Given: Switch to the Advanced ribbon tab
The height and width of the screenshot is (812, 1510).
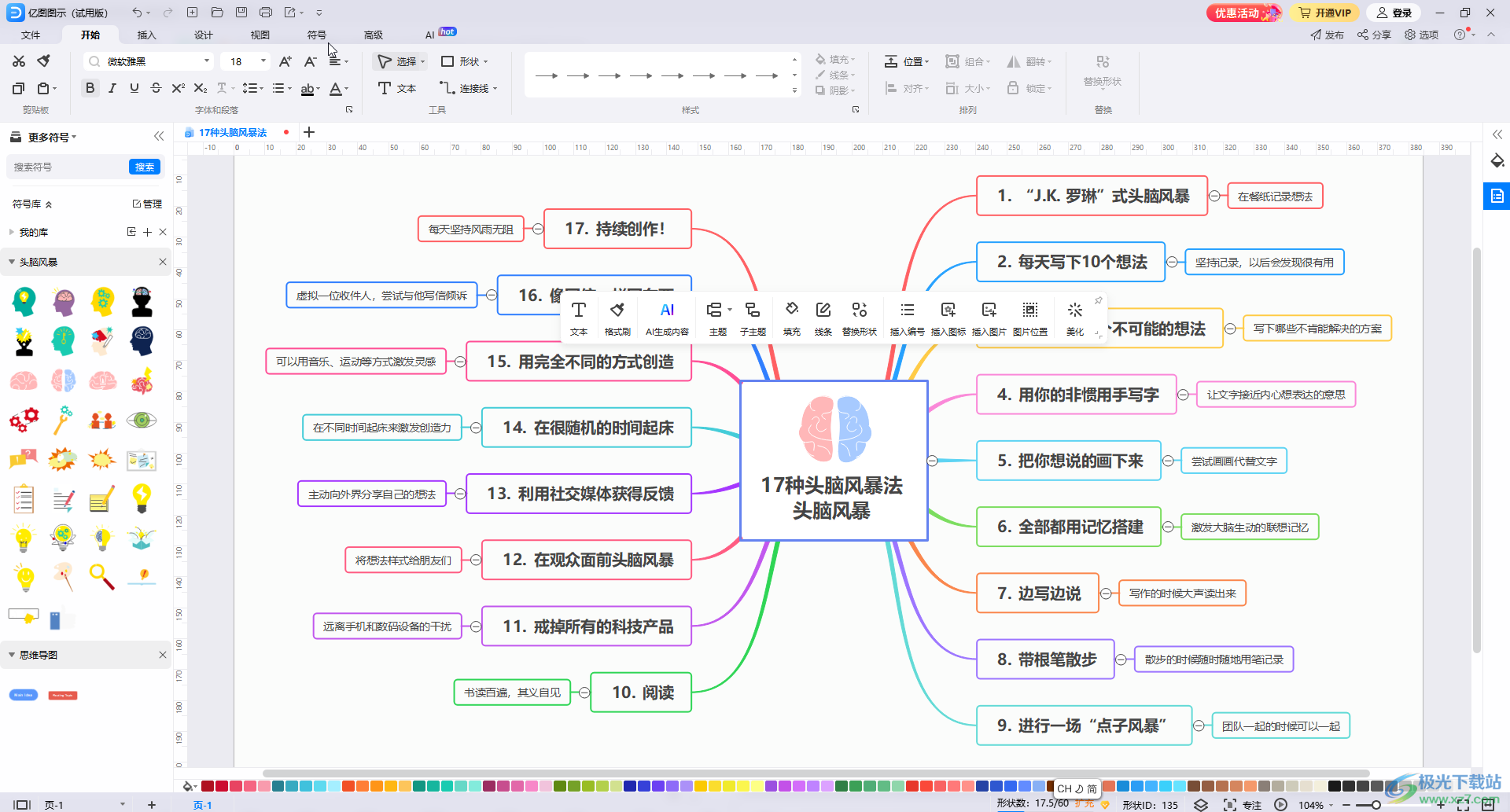Looking at the screenshot, I should pyautogui.click(x=374, y=35).
